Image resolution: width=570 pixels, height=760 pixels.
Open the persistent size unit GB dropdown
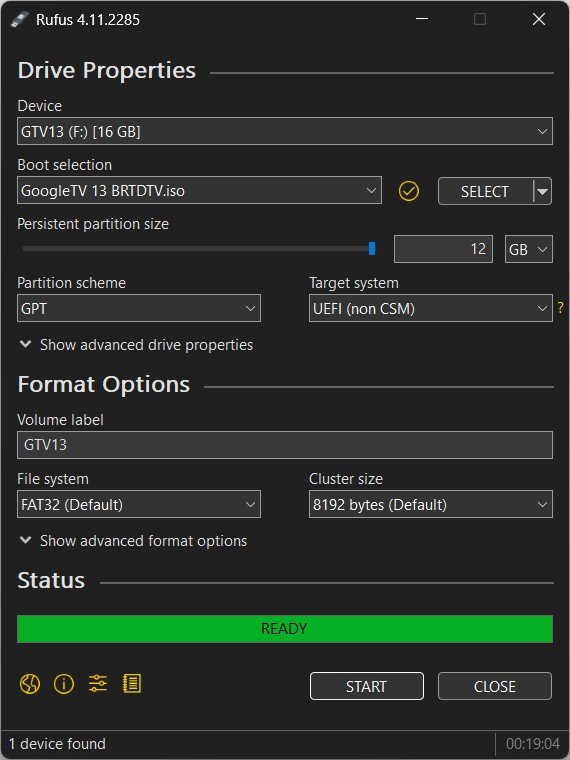tap(528, 249)
